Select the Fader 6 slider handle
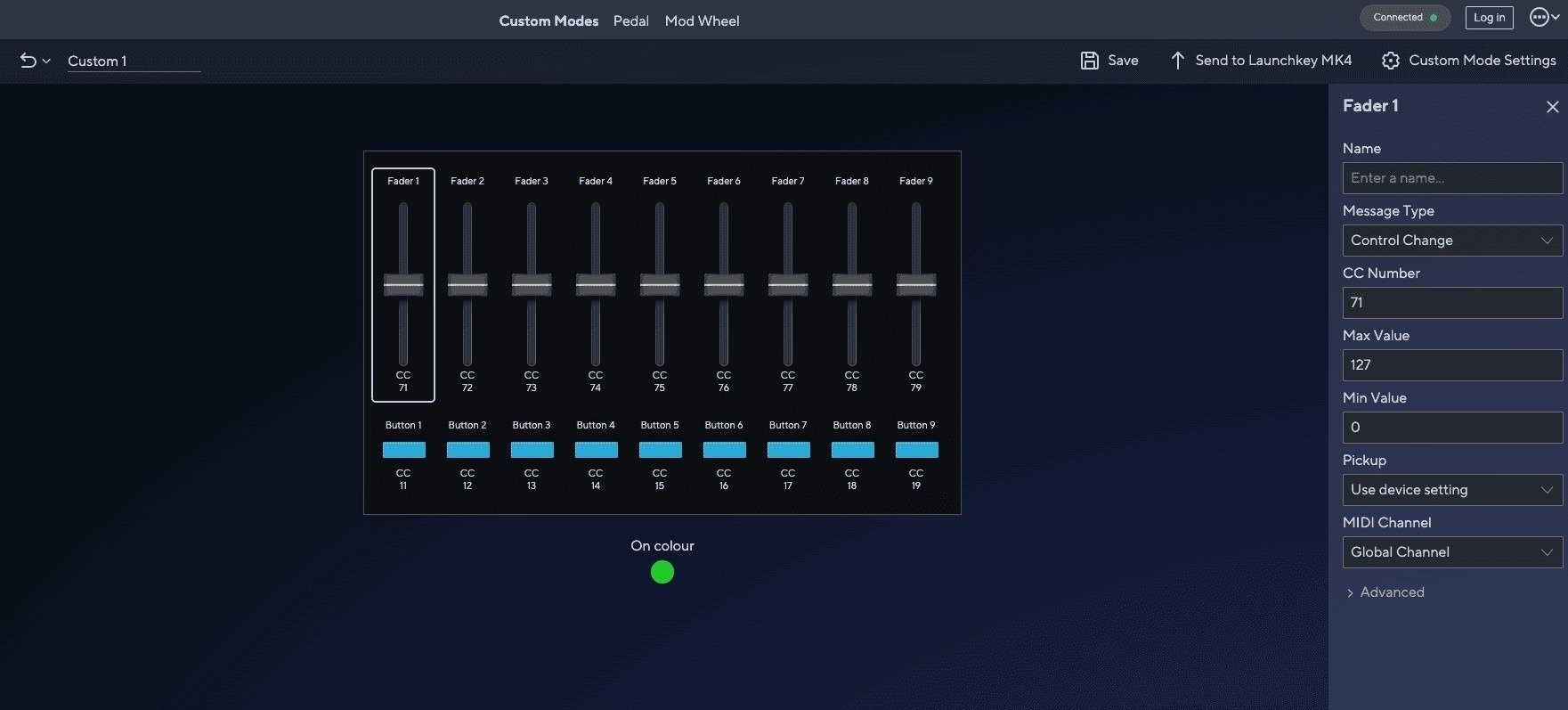Image resolution: width=1568 pixels, height=710 pixels. 724,285
